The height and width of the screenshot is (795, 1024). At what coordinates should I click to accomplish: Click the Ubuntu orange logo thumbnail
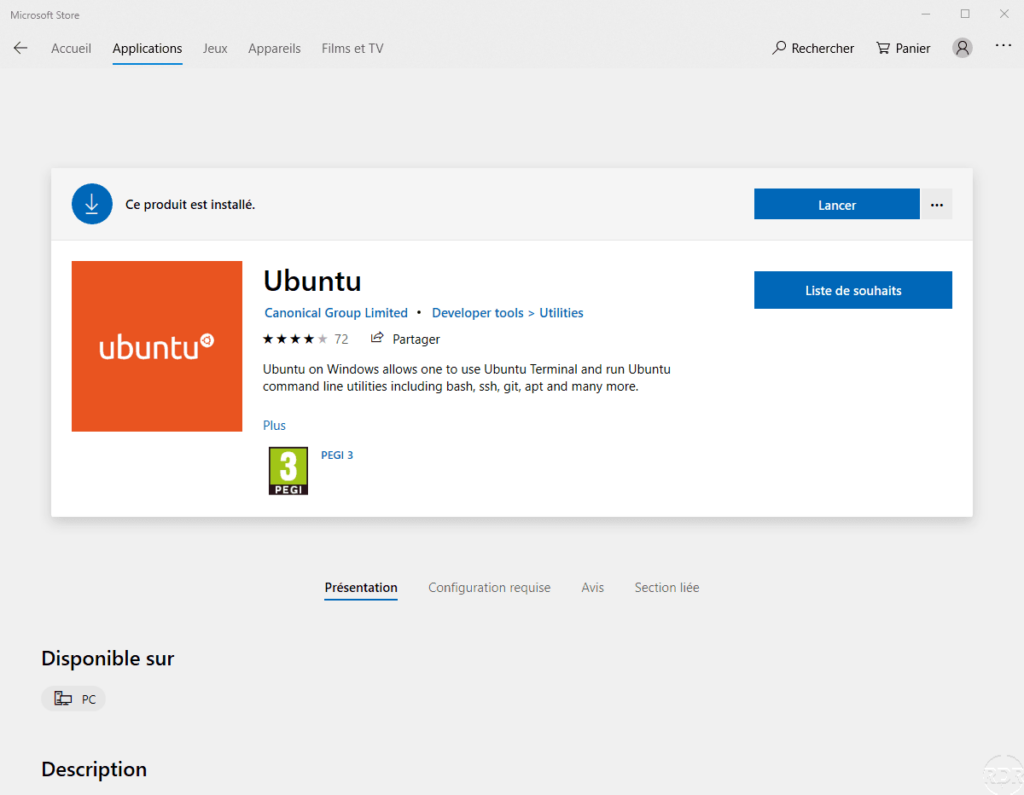click(157, 346)
